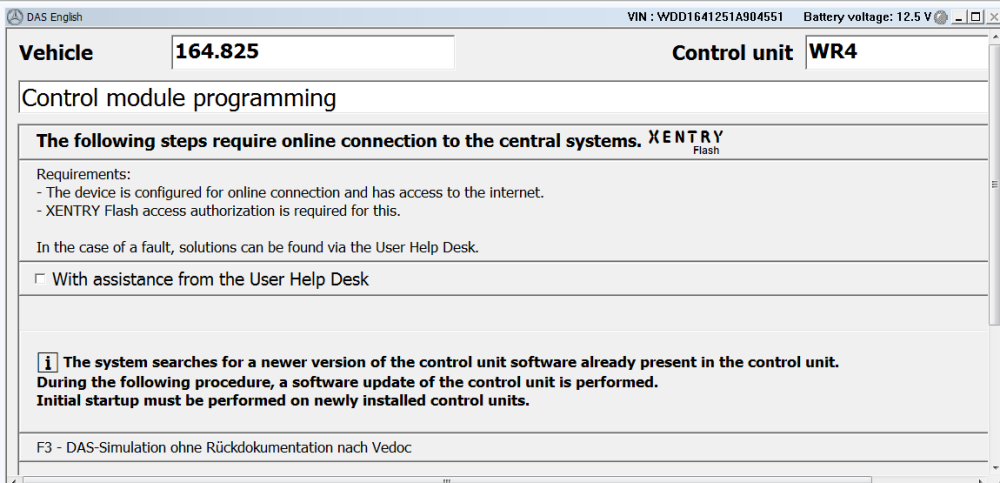The width and height of the screenshot is (1000, 483).
Task: Click the XENTRY Flash logo
Action: coord(686,142)
